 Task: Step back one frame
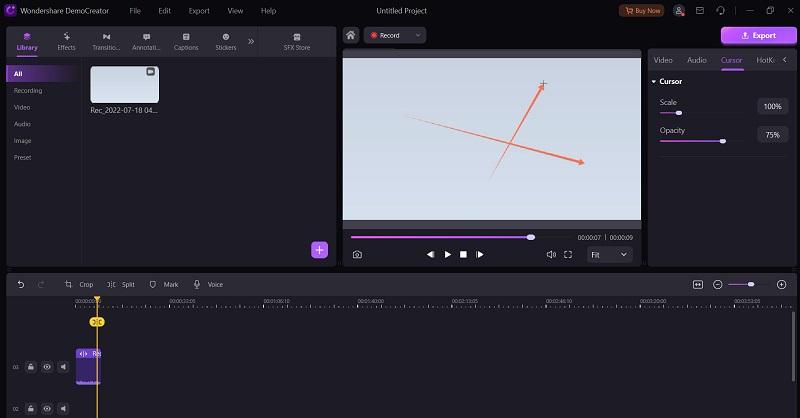(430, 254)
